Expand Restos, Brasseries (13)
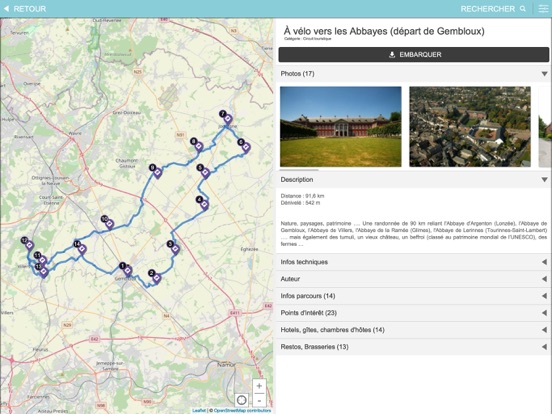This screenshot has height=414, width=552. pos(414,347)
